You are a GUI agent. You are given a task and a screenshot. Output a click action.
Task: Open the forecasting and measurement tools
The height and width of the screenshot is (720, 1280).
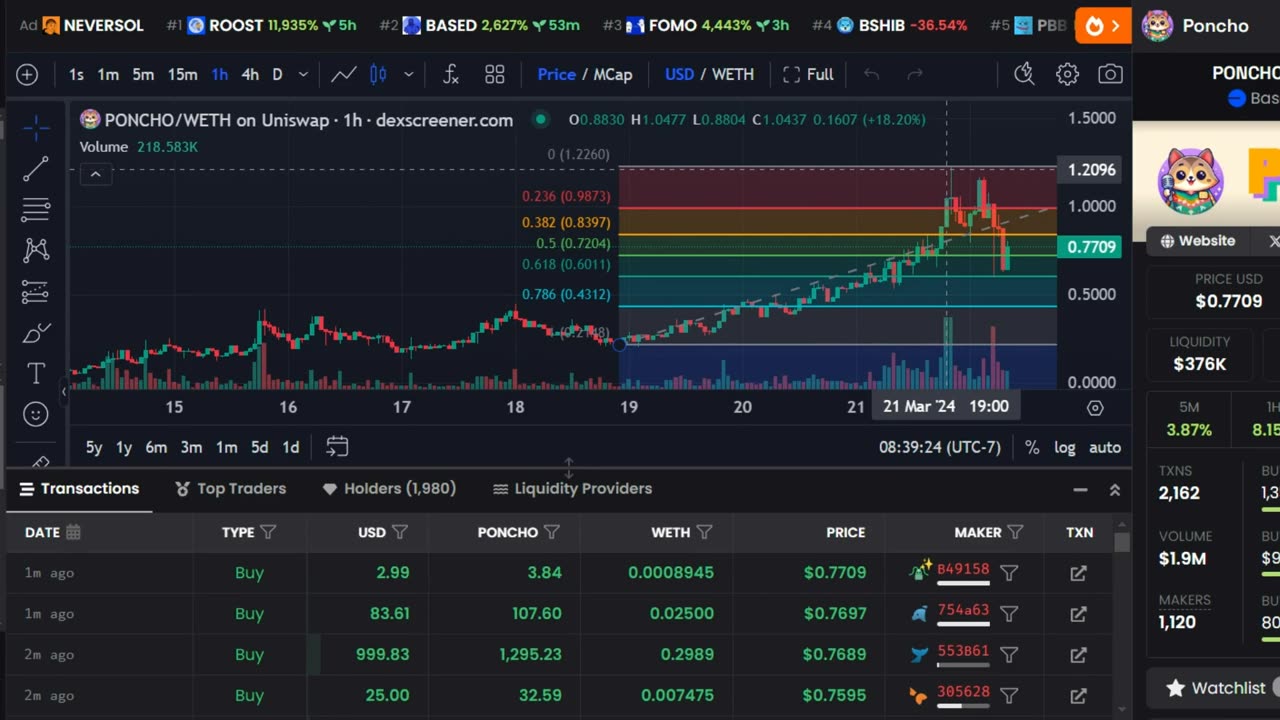tap(36, 292)
